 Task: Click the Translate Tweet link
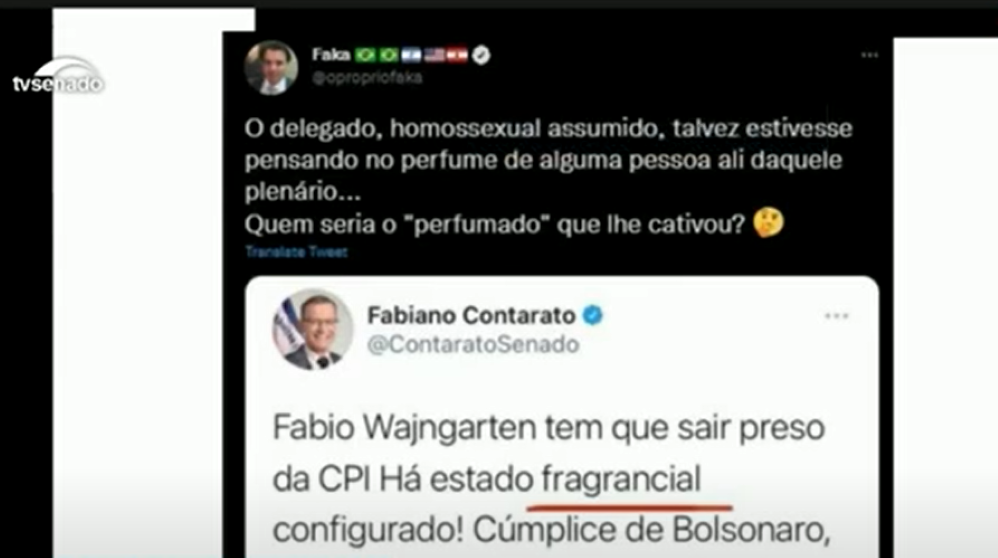pyautogui.click(x=297, y=252)
